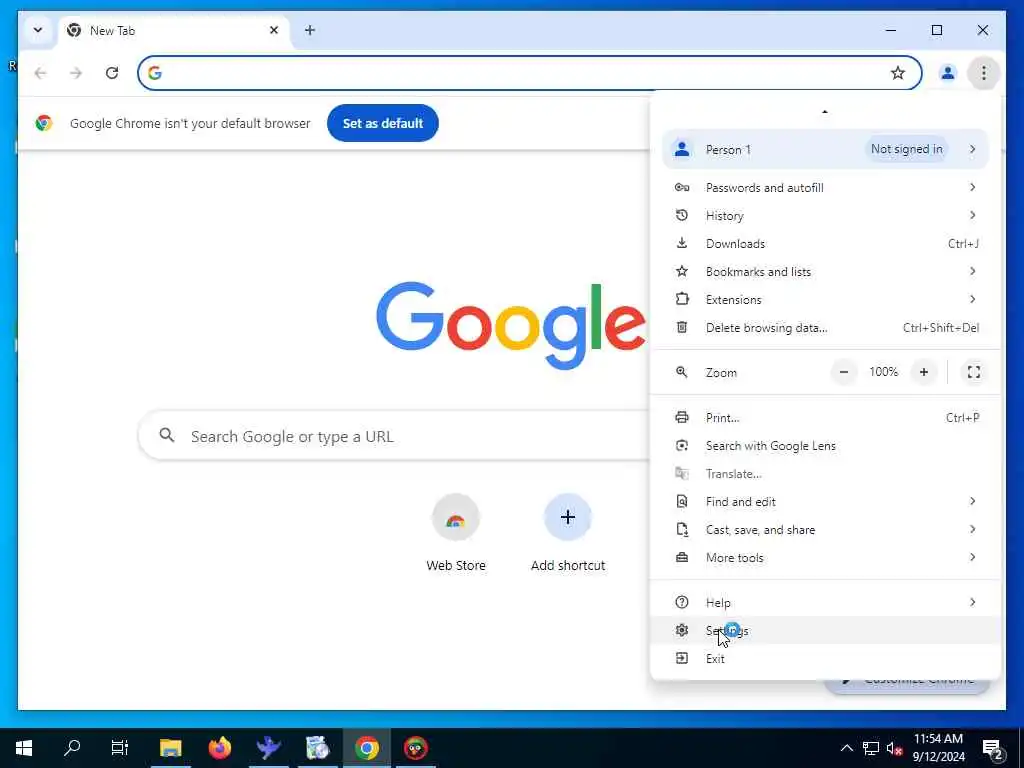Open the Web Store shortcut
Screen dimensions: 1024x768
click(x=456, y=534)
